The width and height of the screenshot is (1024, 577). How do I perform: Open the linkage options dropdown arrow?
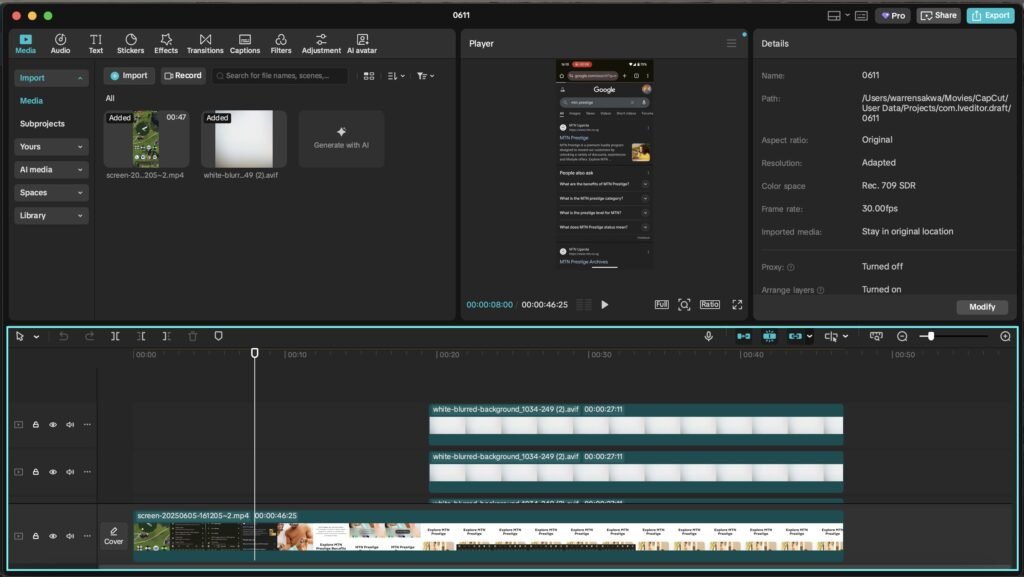(x=810, y=337)
